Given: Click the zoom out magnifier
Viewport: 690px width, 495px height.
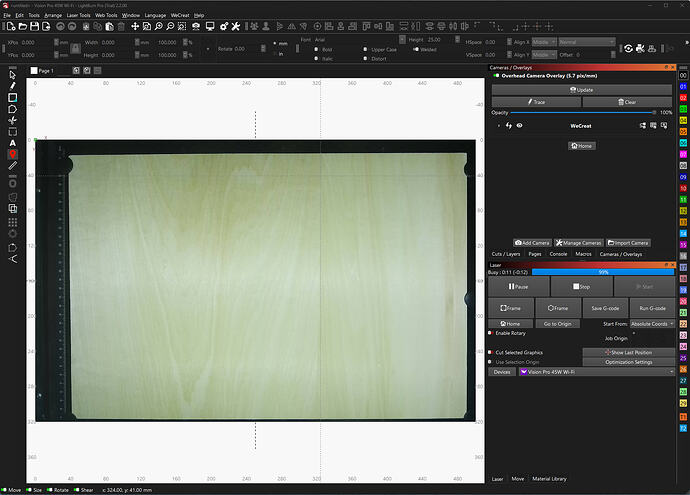Looking at the screenshot, I should coord(170,26).
